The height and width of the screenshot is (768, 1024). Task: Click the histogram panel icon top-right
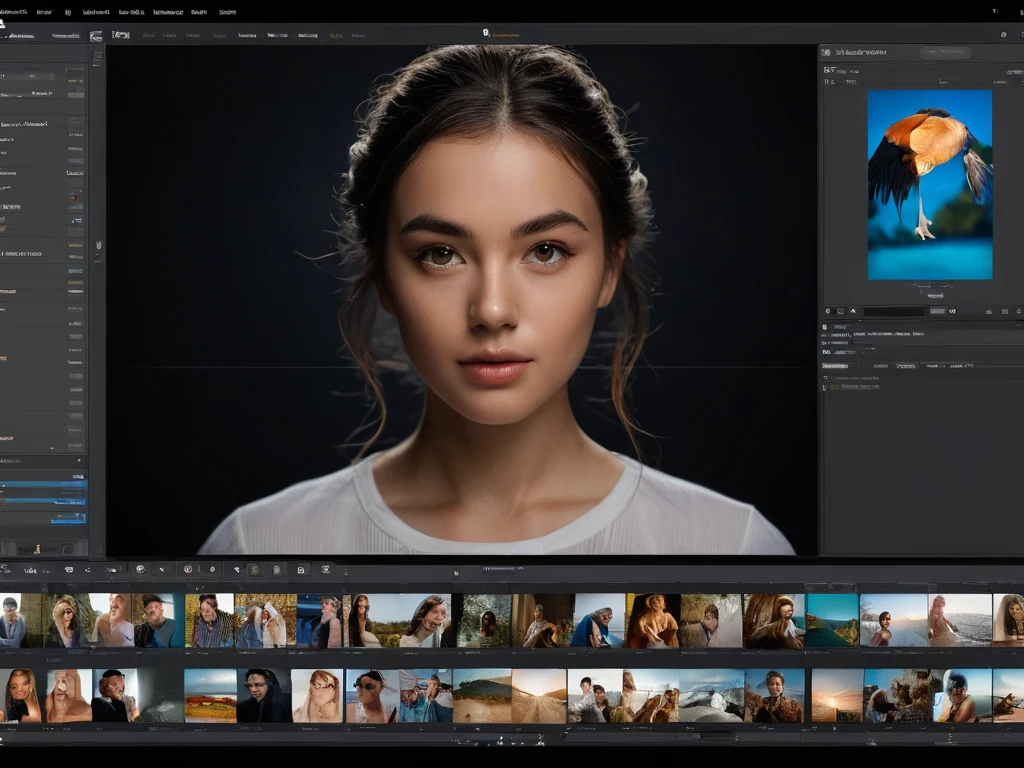826,51
